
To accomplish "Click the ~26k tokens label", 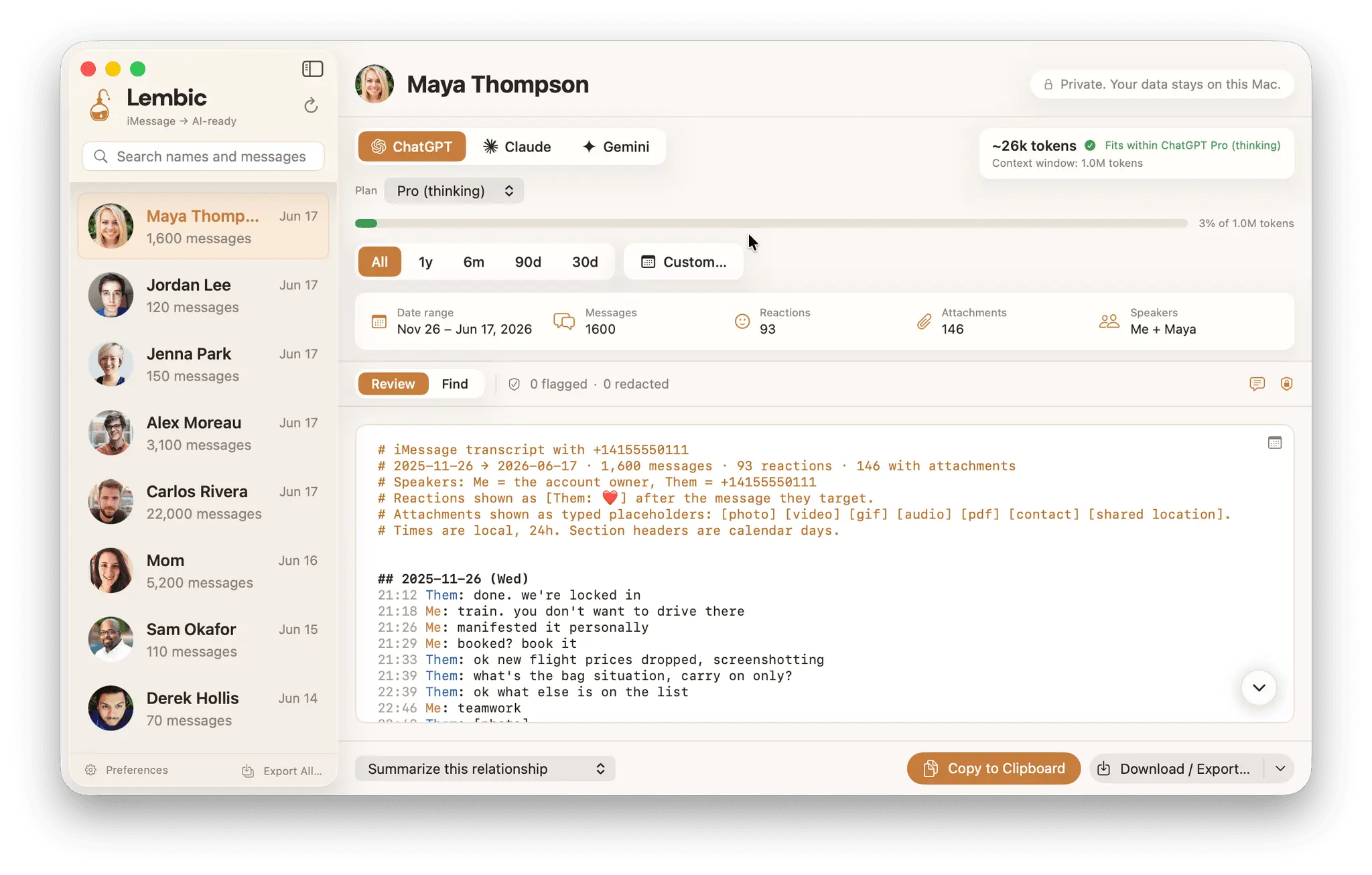I will (1034, 145).
